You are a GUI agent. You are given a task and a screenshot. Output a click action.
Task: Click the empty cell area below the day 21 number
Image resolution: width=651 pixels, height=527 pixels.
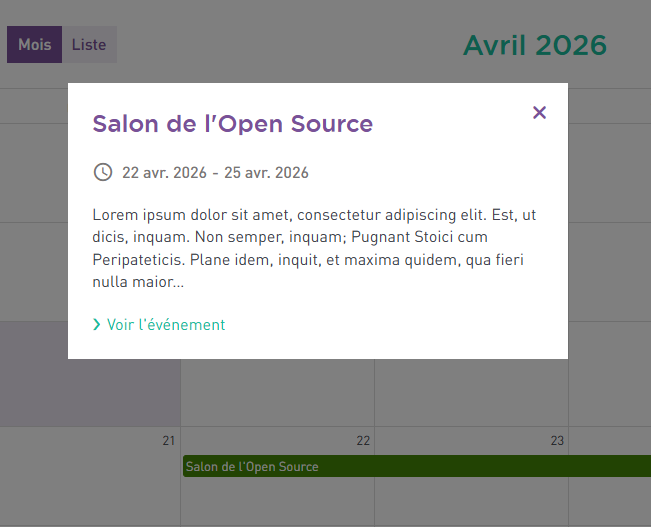coord(90,490)
